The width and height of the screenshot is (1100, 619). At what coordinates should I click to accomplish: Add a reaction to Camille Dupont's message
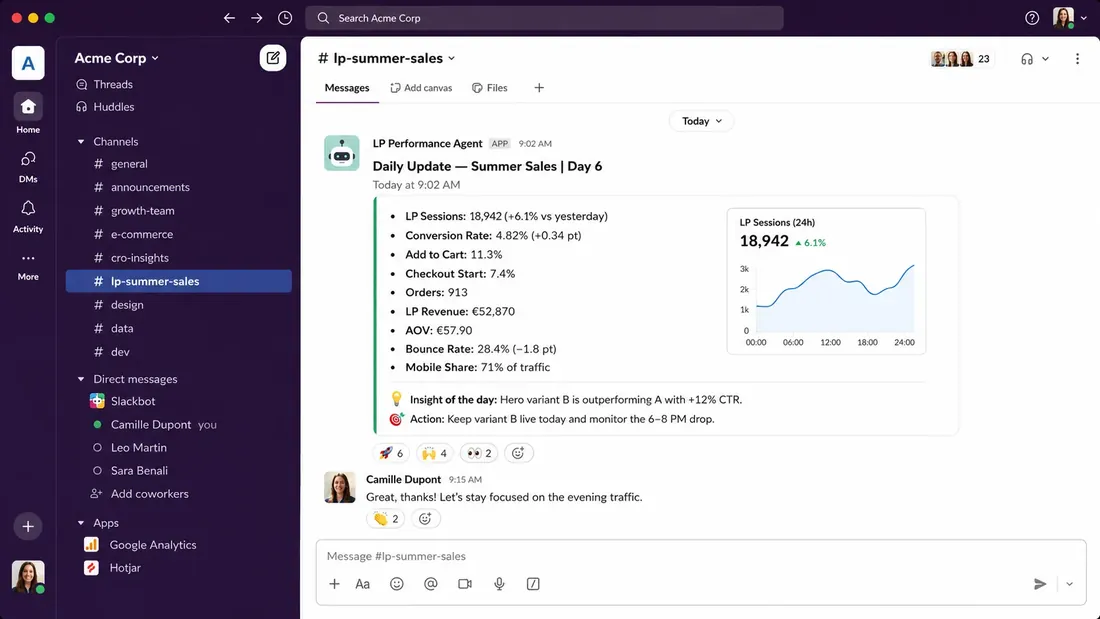tap(425, 519)
